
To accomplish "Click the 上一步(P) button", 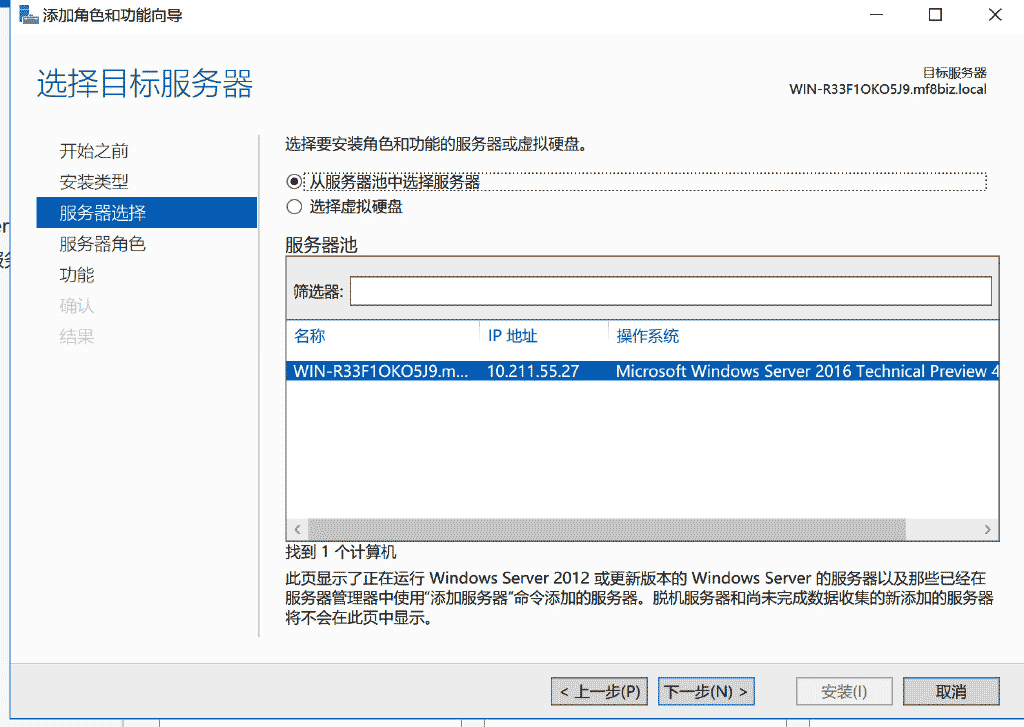I will click(x=598, y=690).
